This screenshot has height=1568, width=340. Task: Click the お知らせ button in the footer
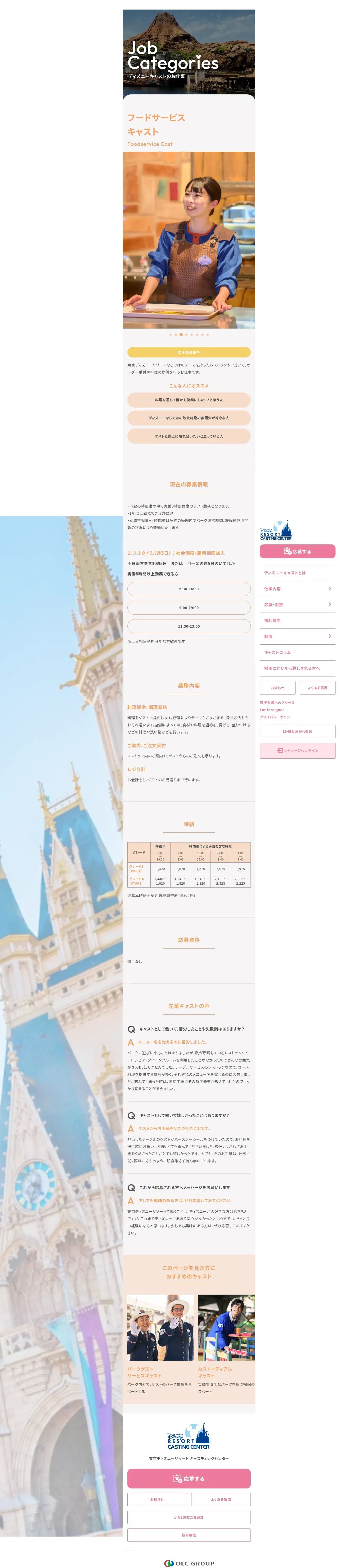[x=157, y=1500]
